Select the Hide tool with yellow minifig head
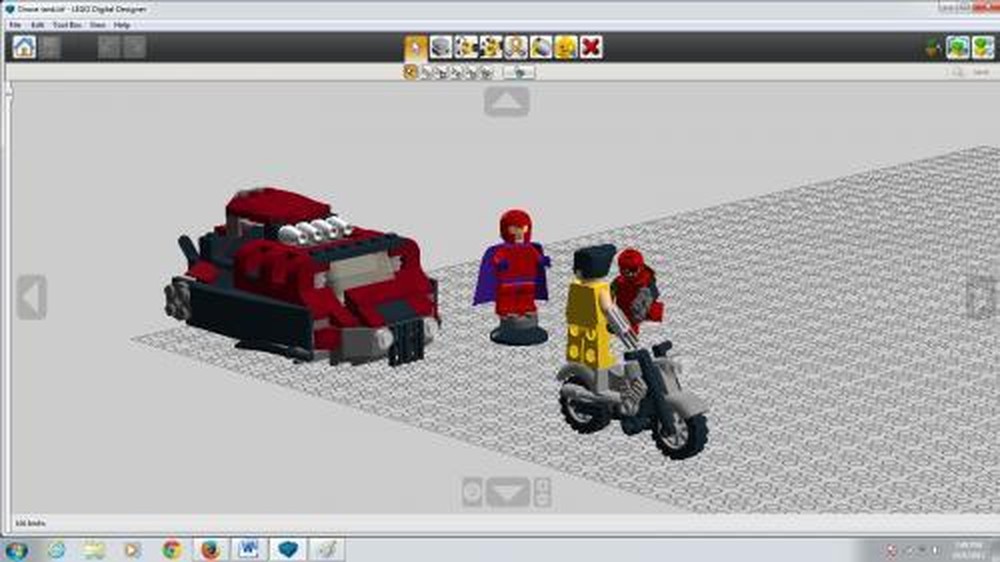This screenshot has height=562, width=1000. pos(566,48)
